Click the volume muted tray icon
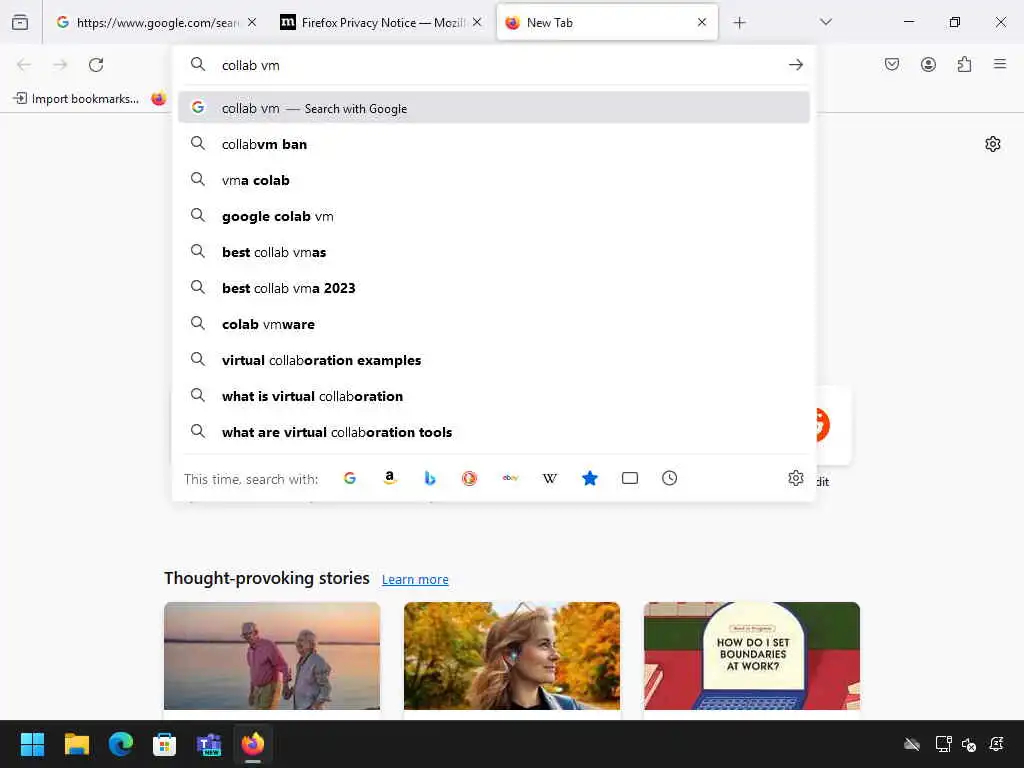Image resolution: width=1024 pixels, height=768 pixels. (x=968, y=744)
